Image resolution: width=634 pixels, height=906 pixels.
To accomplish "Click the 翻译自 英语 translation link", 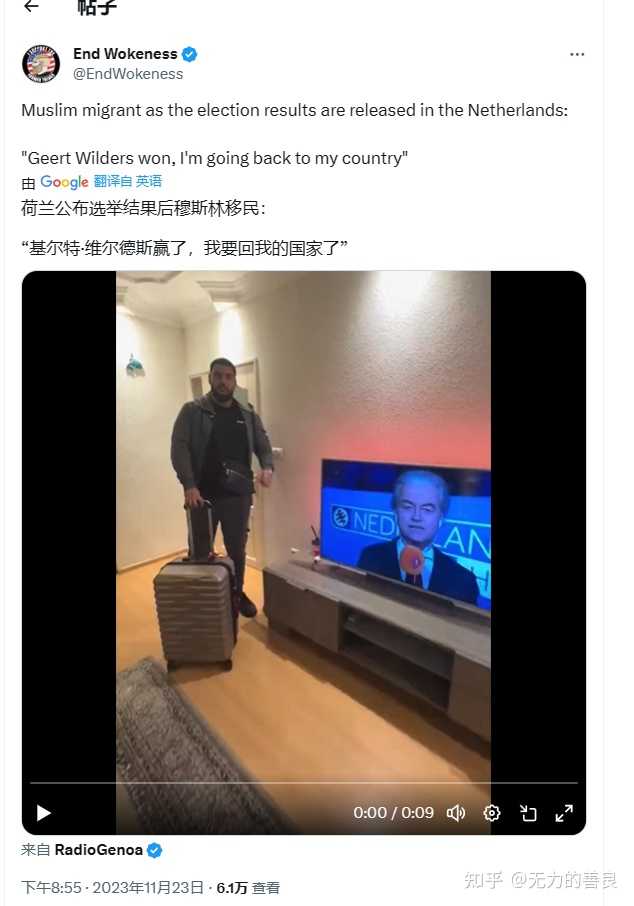I will coord(128,181).
